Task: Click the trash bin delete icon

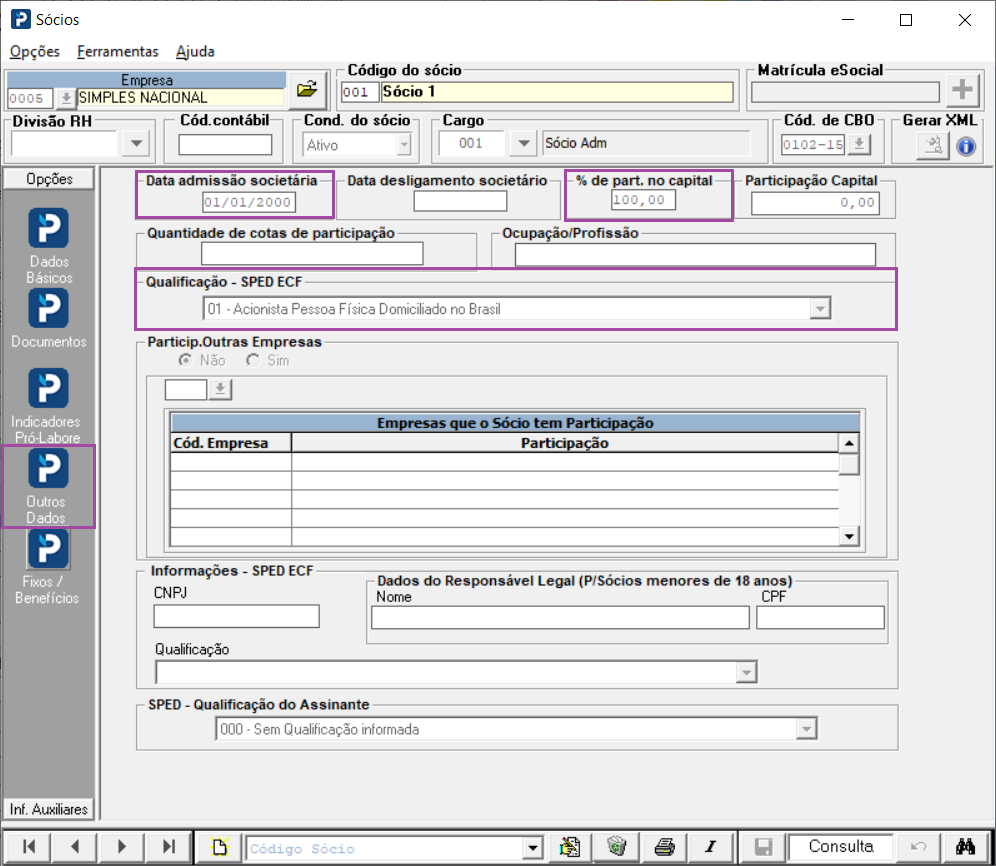Action: click(x=617, y=847)
